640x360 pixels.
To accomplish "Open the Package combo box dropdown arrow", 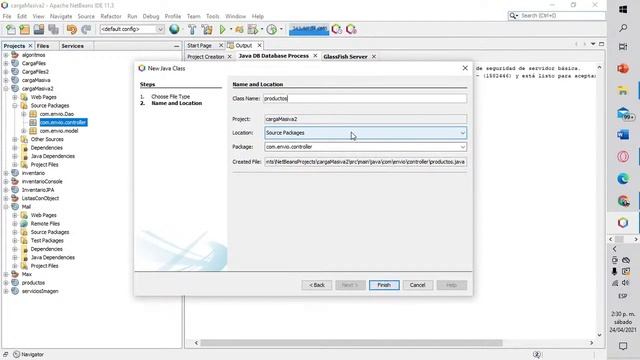I will [x=462, y=147].
